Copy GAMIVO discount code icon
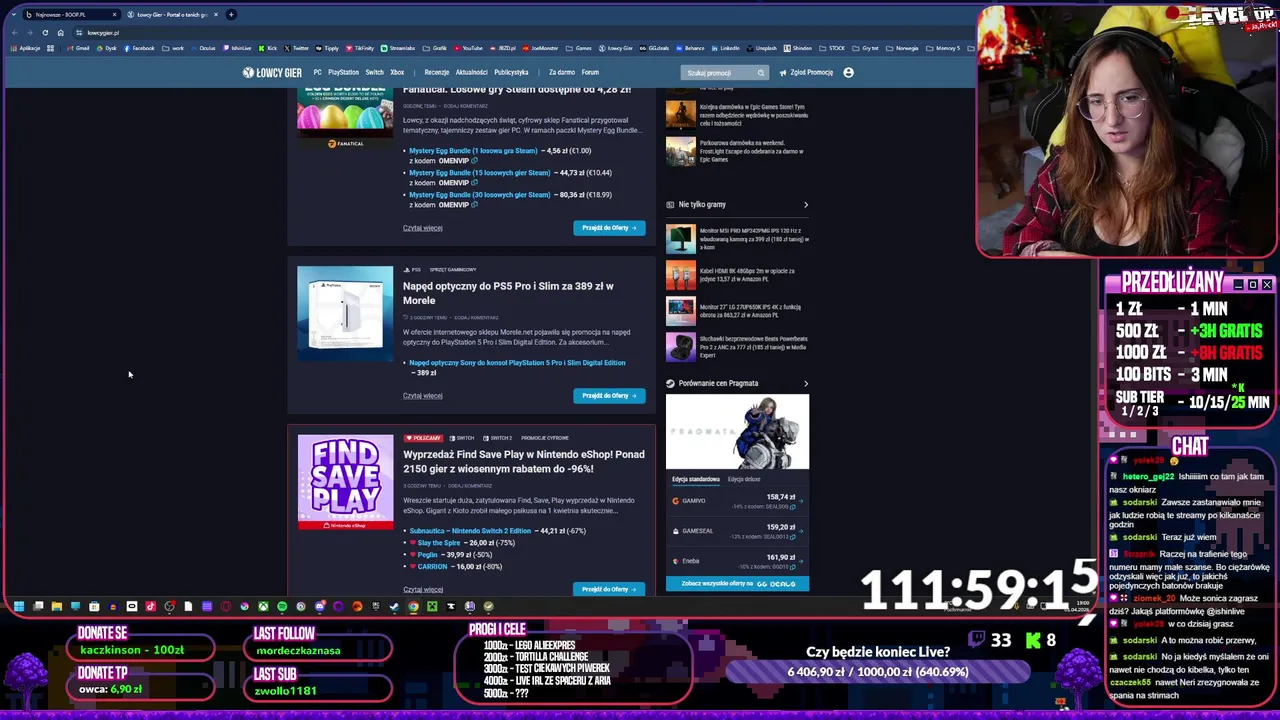The image size is (1280, 720). [x=793, y=506]
